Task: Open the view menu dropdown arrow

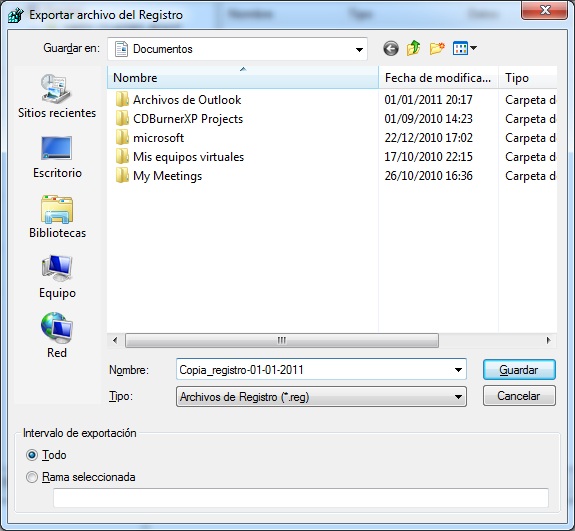Action: pos(473,48)
